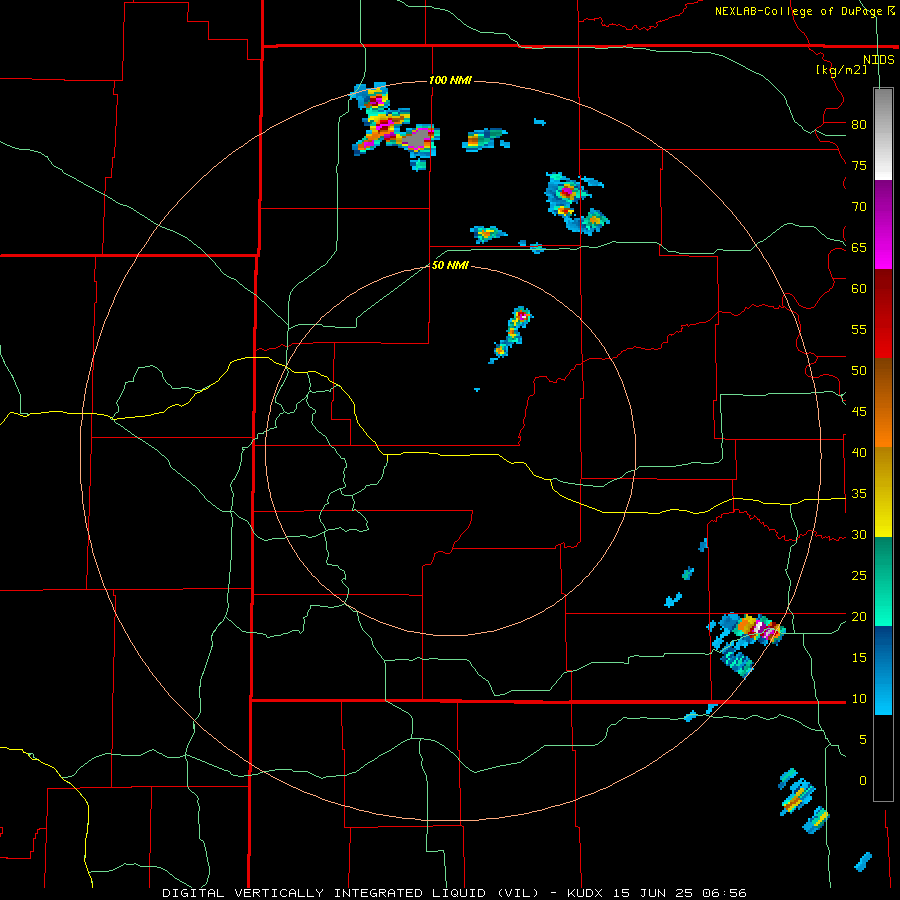Select the '0' value on the color scale

pyautogui.click(x=863, y=781)
